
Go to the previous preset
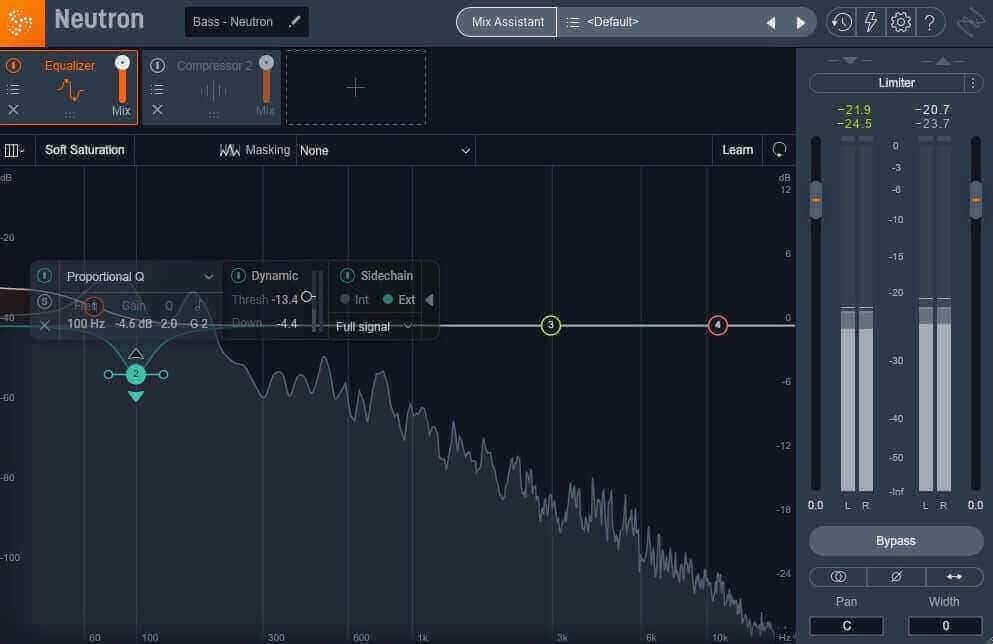click(x=771, y=23)
